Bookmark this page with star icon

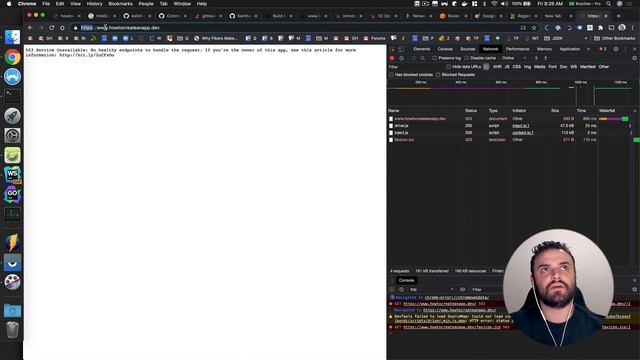pos(534,28)
